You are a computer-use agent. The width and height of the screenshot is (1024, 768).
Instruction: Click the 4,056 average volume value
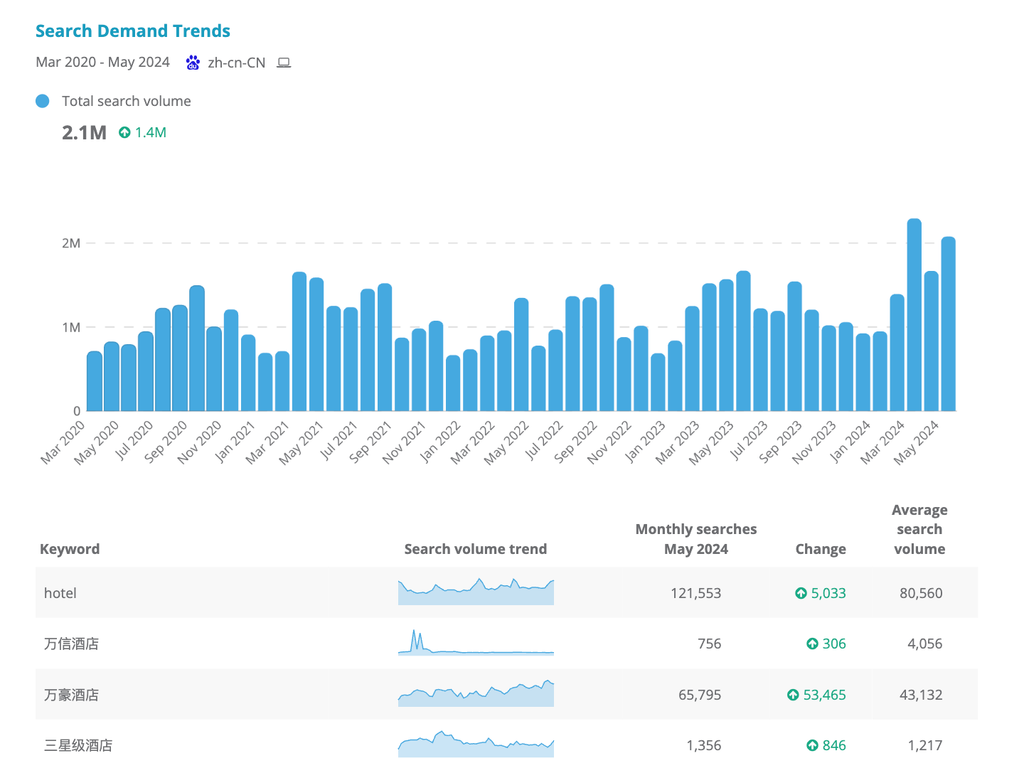point(925,644)
